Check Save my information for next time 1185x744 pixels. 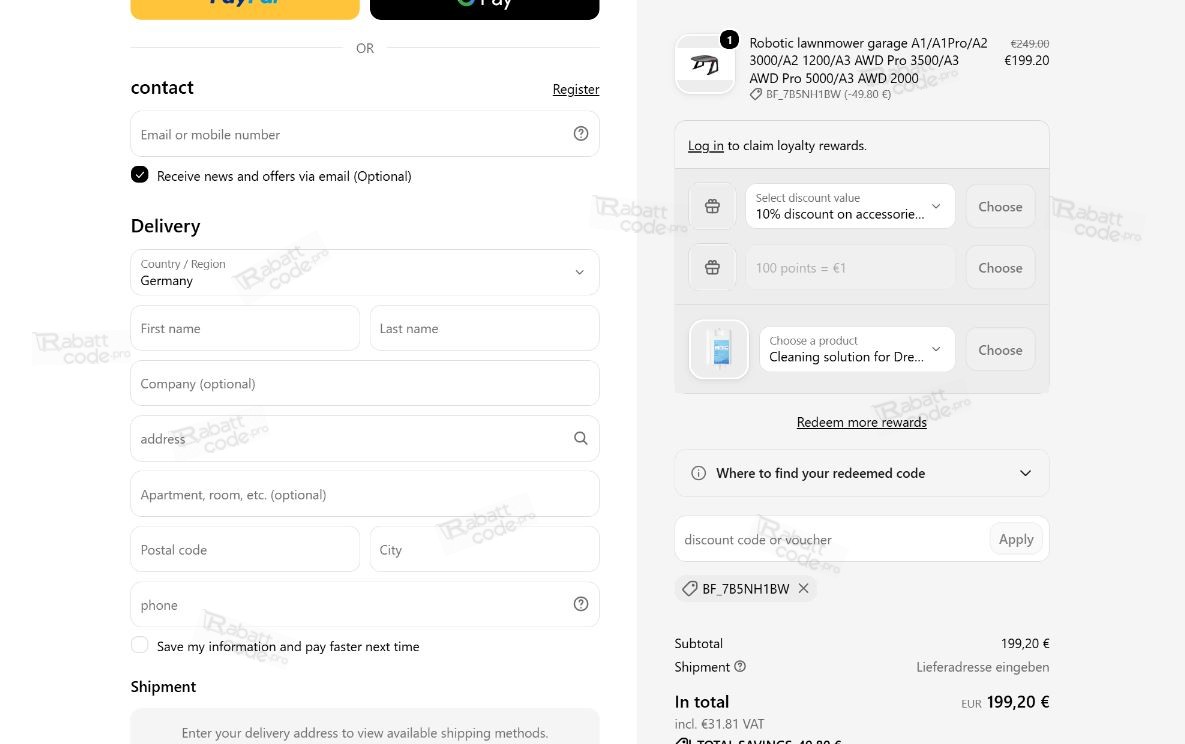140,645
